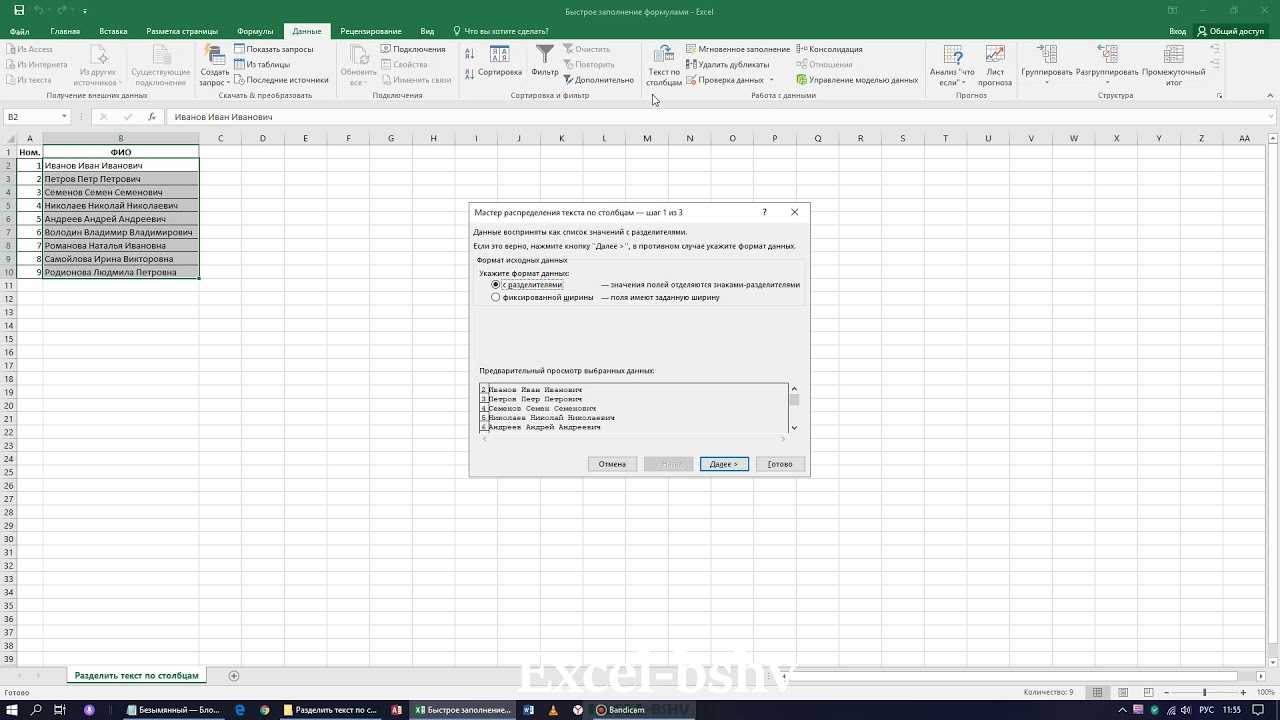Switch to the View (Вид) tab
The width and height of the screenshot is (1280, 720).
tap(427, 31)
